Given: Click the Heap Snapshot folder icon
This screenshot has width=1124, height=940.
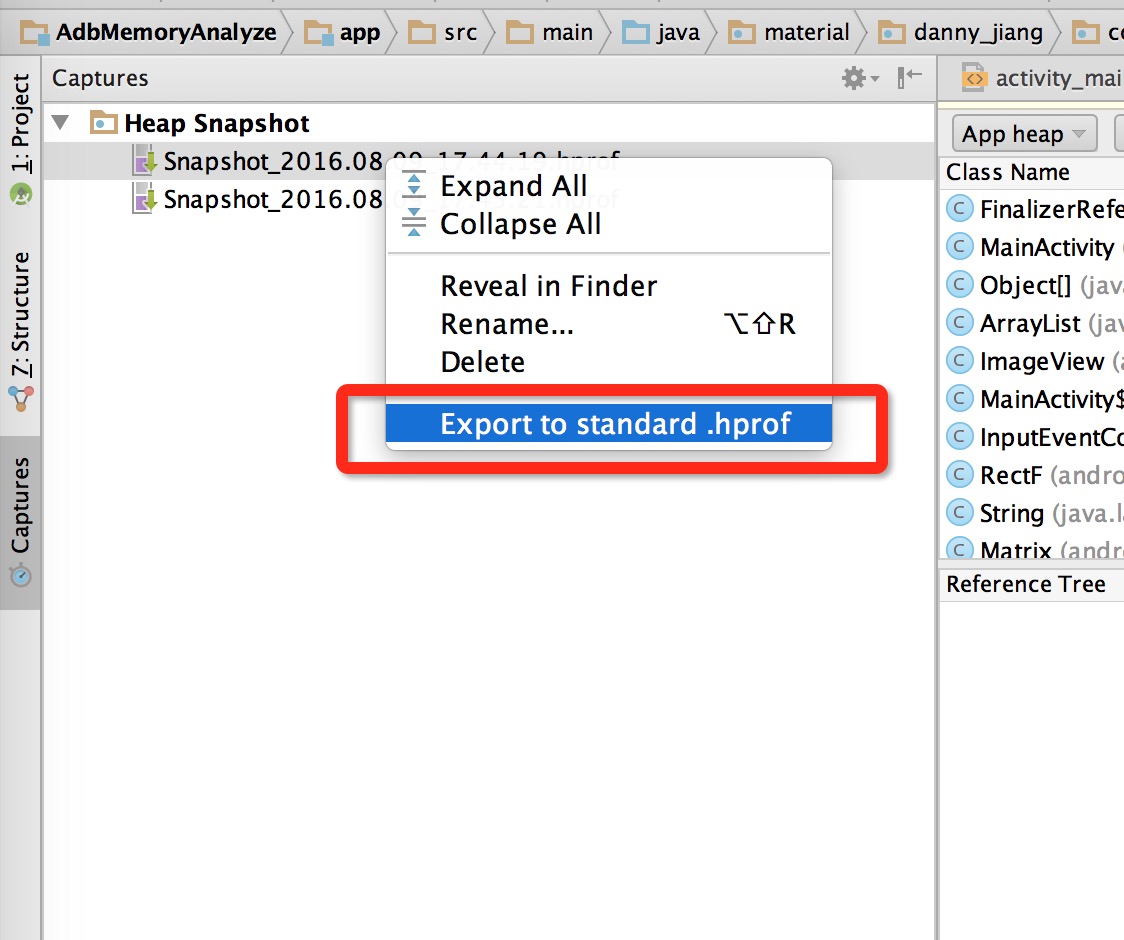Looking at the screenshot, I should tap(103, 122).
